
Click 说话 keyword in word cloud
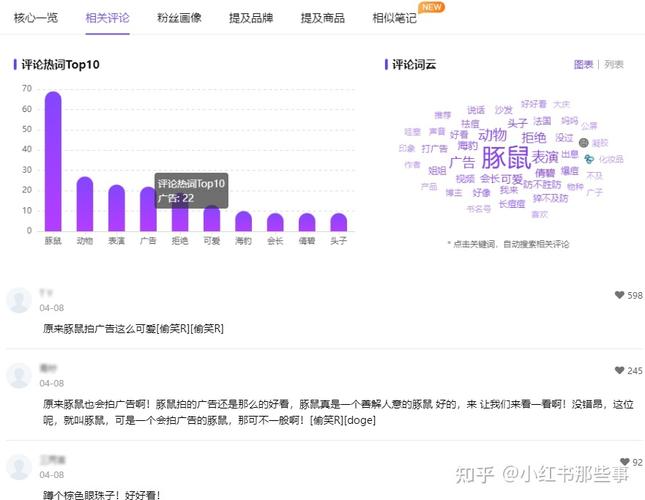pos(476,110)
